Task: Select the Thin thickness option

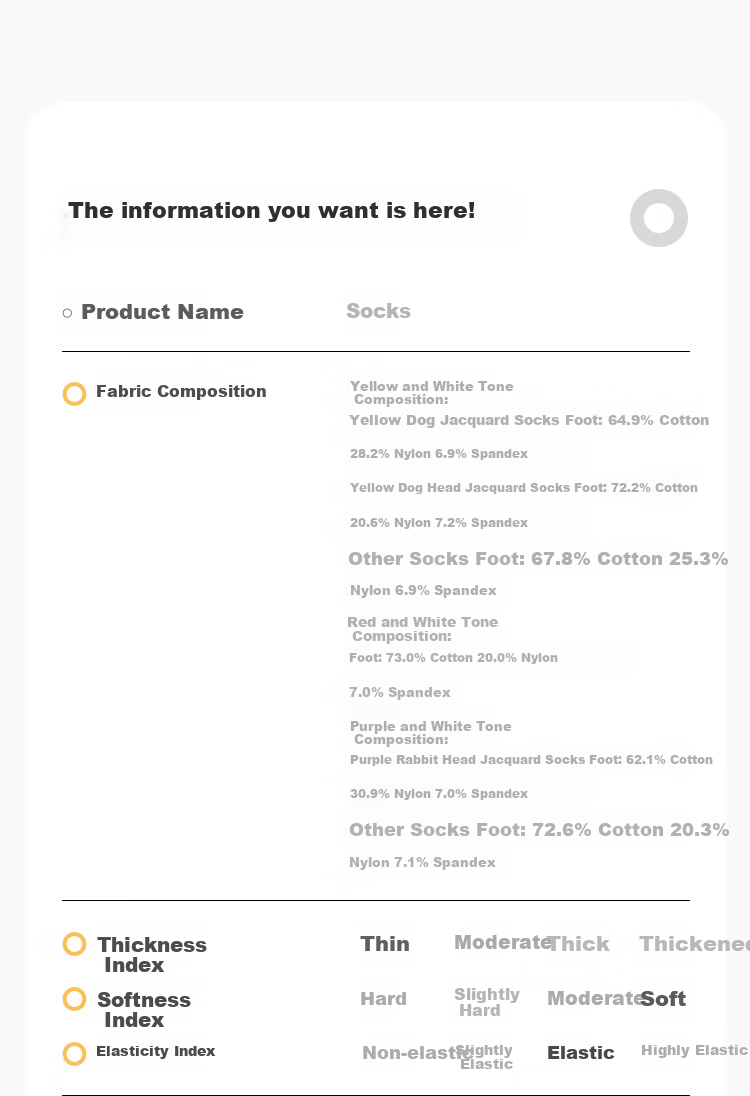Action: coord(384,944)
